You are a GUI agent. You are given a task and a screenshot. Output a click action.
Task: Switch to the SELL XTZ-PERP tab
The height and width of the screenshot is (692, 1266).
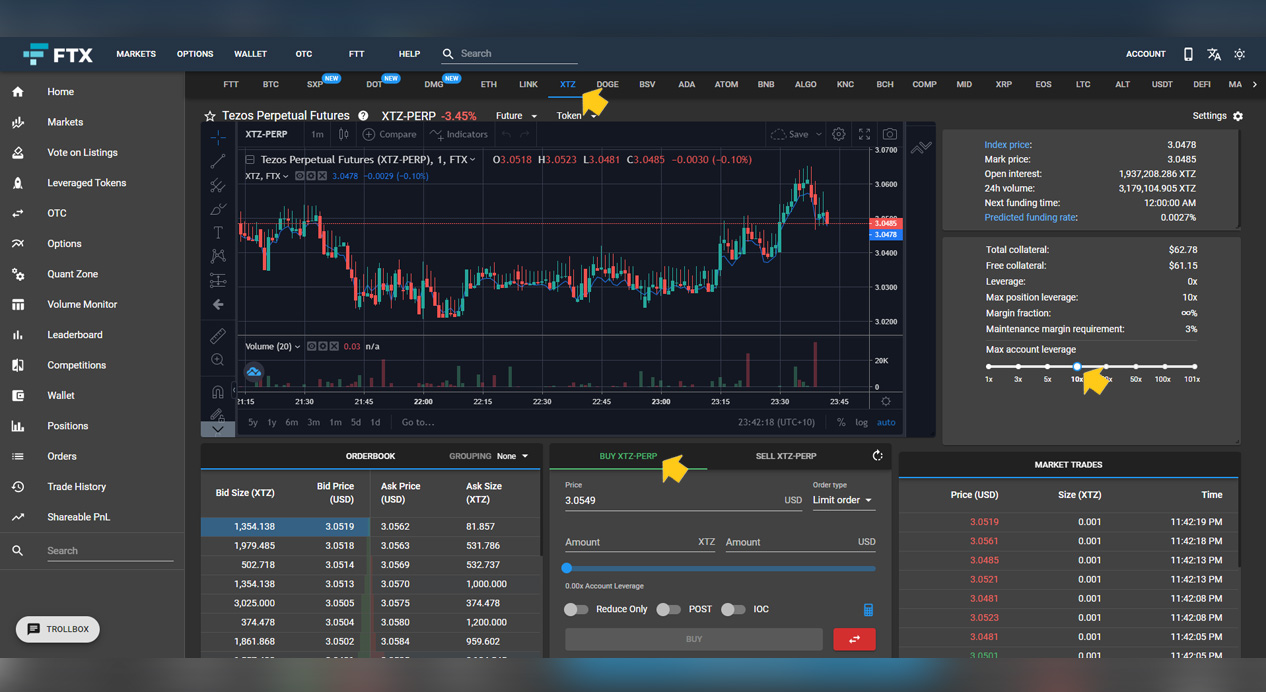pos(786,456)
